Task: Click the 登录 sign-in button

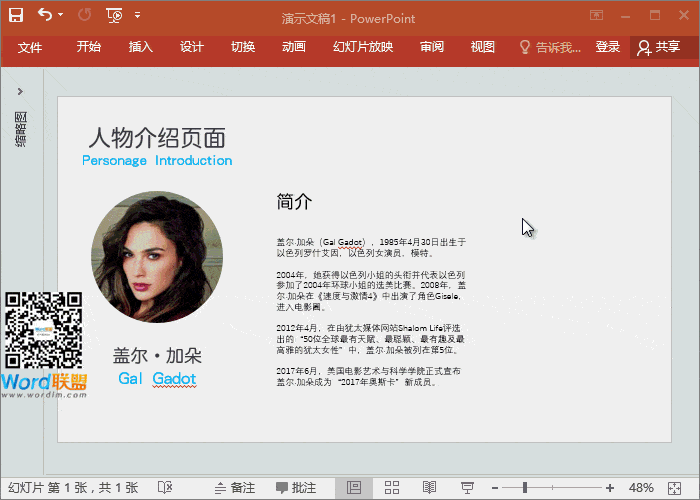Action: point(608,47)
